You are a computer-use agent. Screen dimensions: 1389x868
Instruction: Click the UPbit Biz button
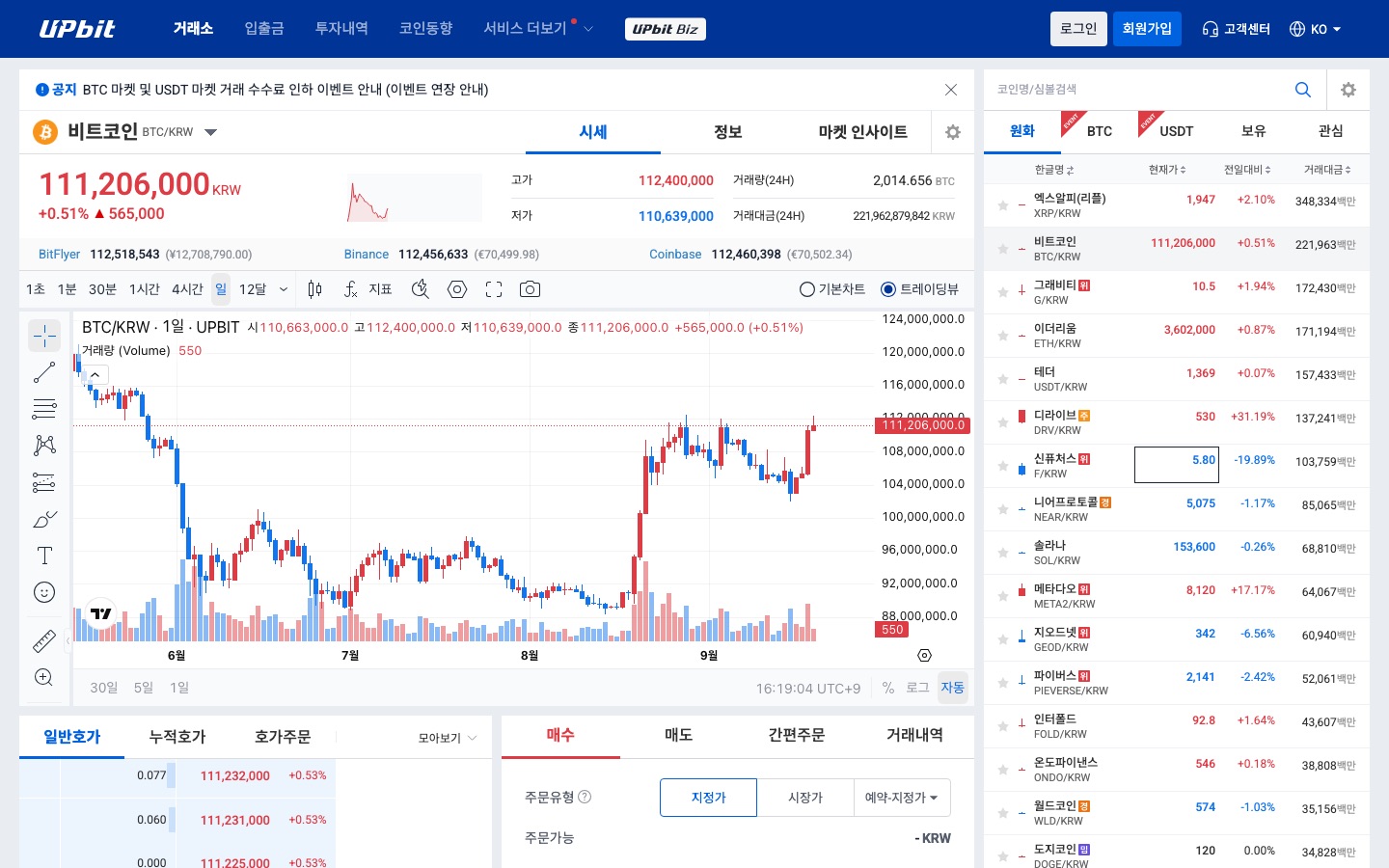(666, 29)
